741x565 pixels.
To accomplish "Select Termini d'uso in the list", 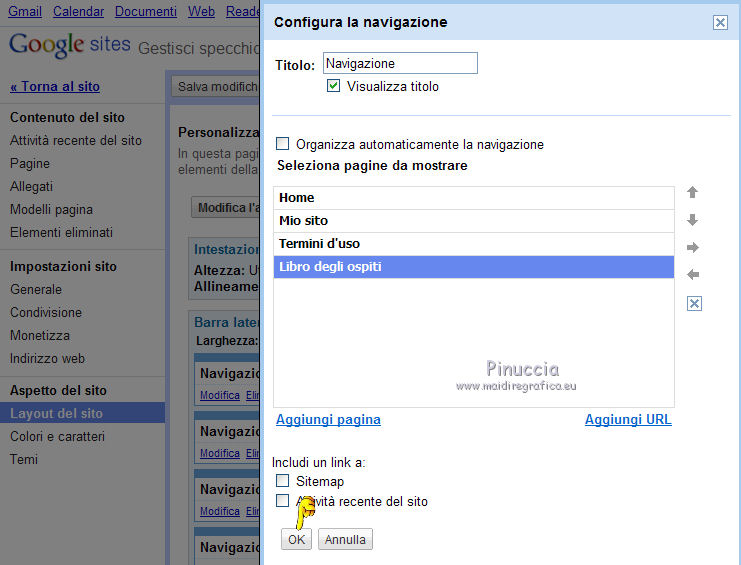I will click(473, 244).
